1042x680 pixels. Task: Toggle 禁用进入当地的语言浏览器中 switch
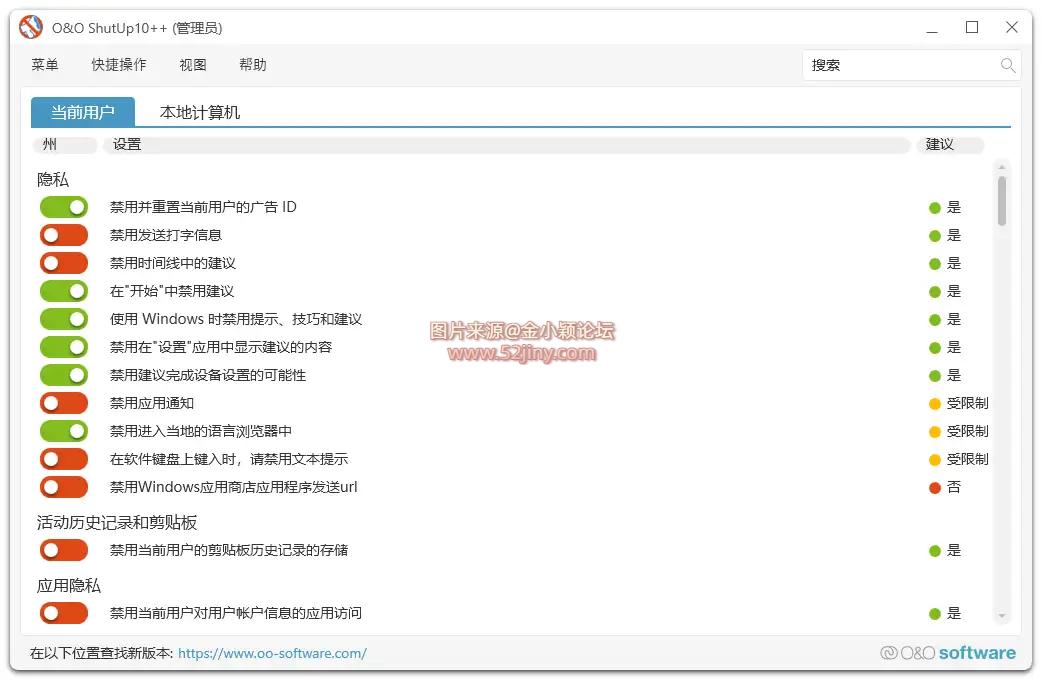[x=64, y=431]
